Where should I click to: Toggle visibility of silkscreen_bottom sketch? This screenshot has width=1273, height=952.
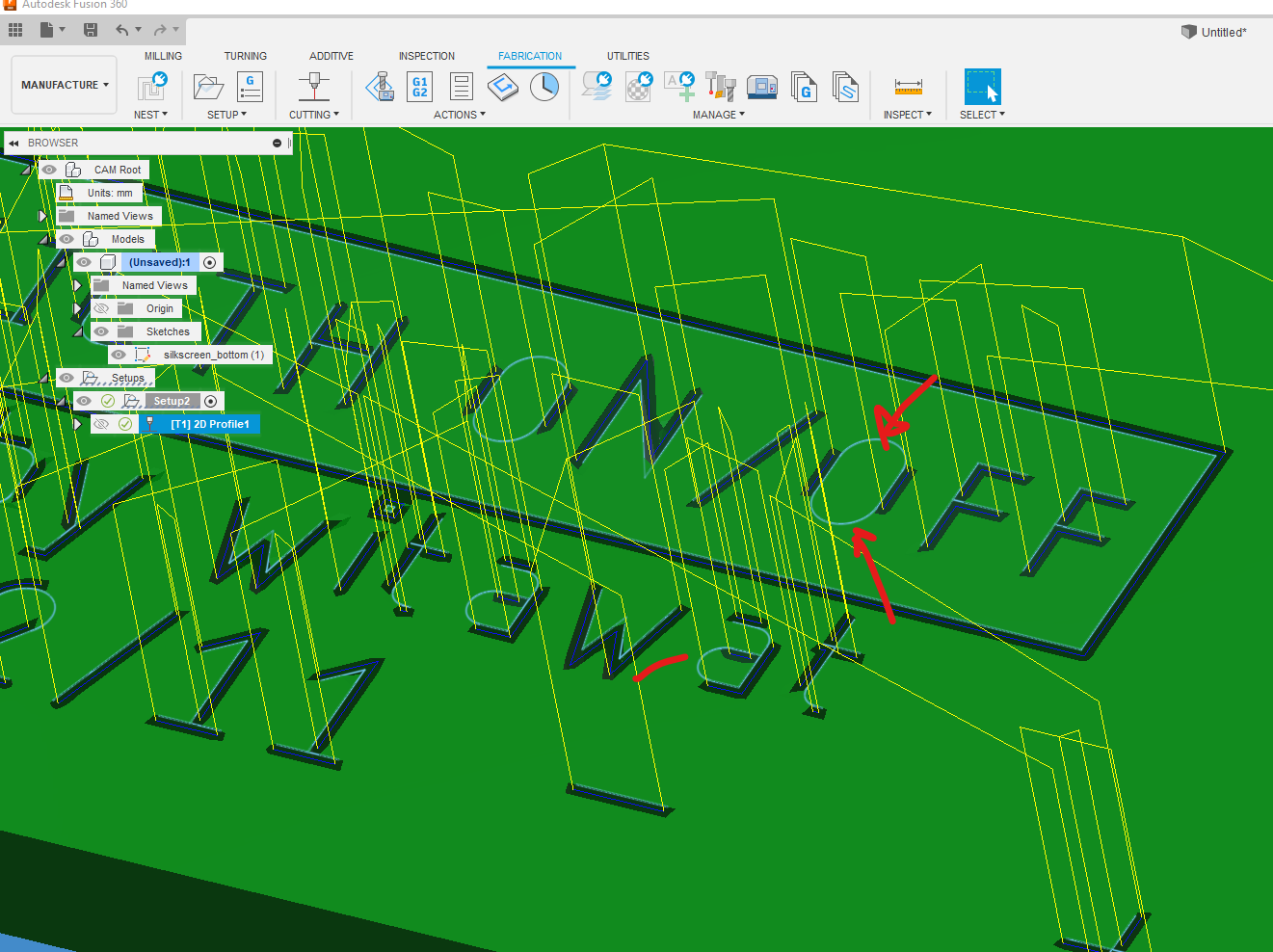point(119,355)
